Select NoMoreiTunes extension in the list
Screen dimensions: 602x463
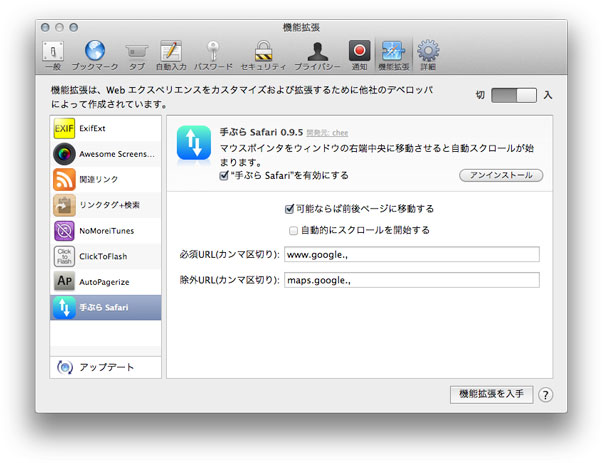(106, 231)
